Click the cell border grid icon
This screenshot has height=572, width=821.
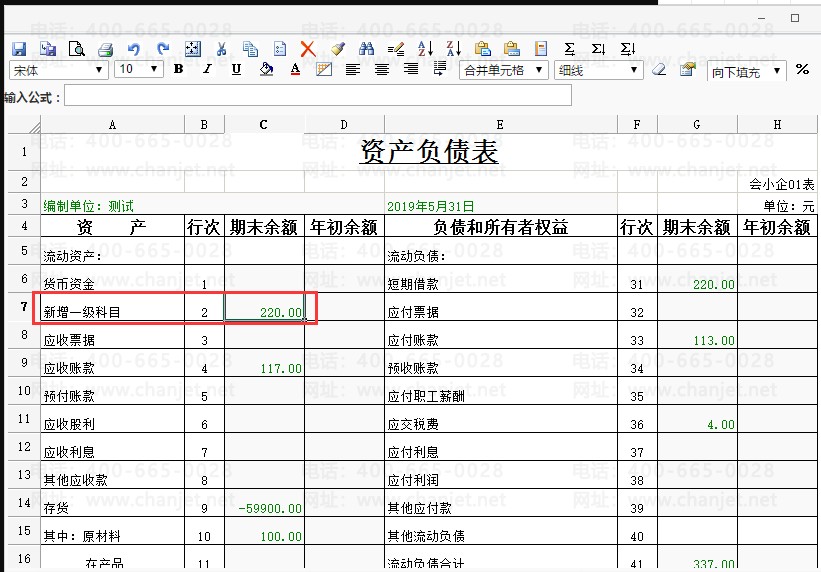324,69
